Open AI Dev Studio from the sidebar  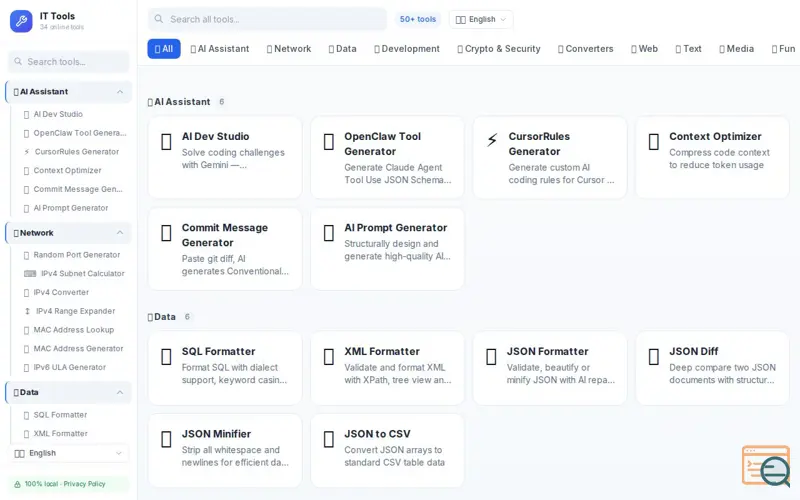tap(70, 114)
